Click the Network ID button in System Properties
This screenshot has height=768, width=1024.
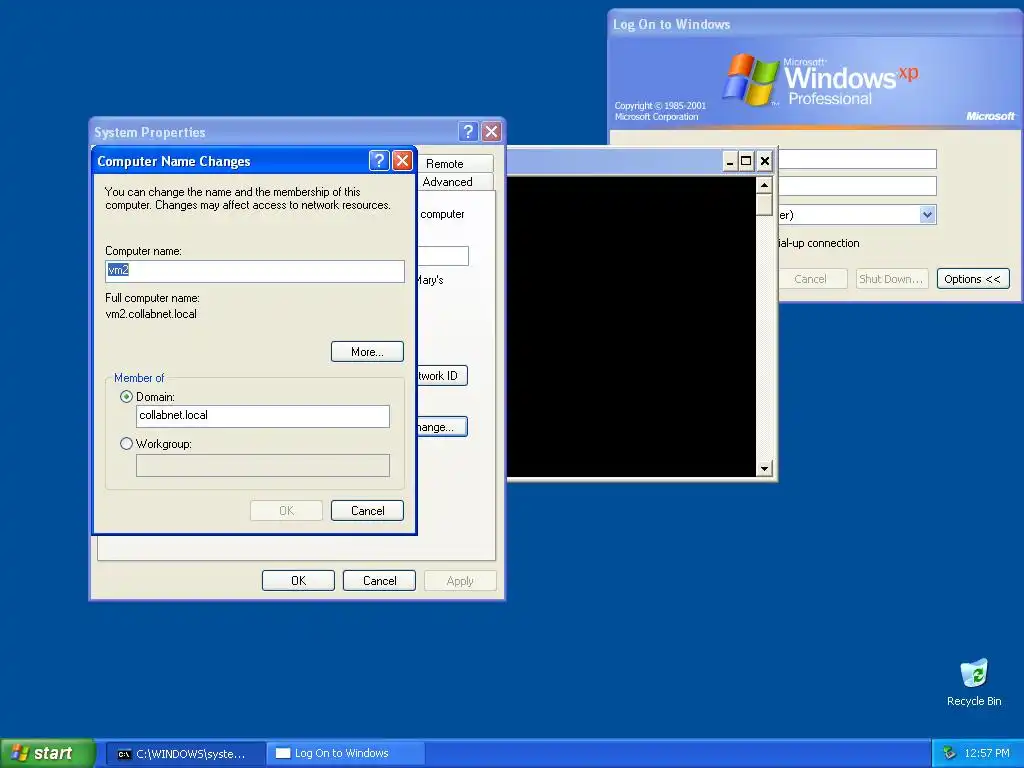point(442,376)
